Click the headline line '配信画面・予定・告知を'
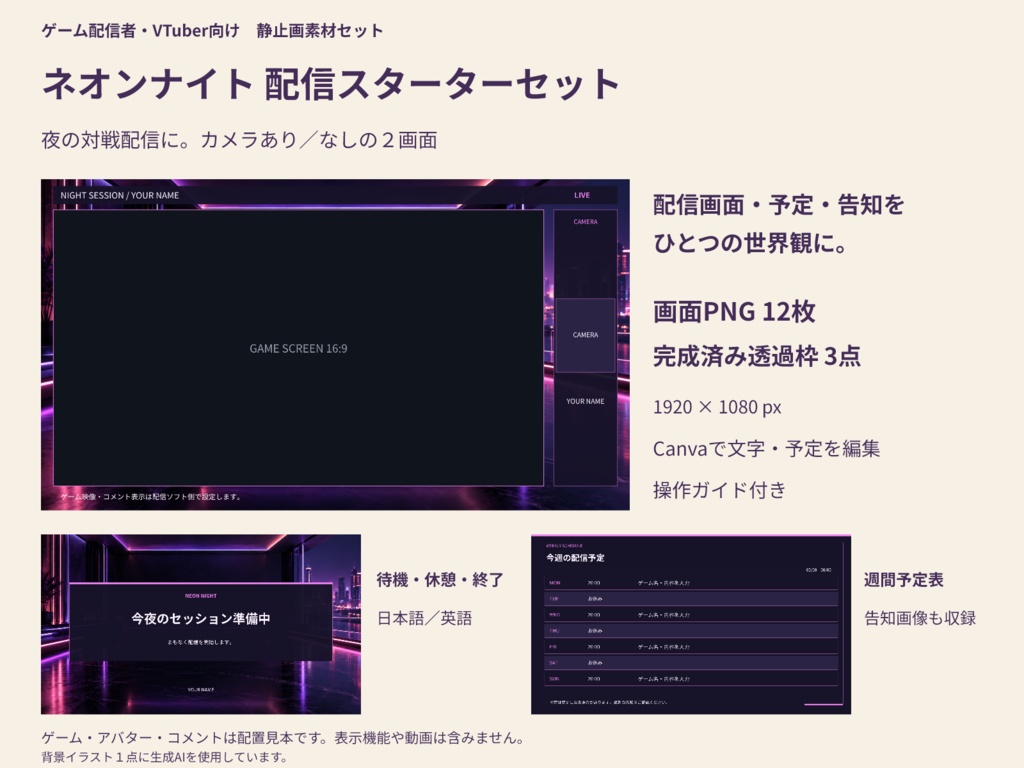1024x768 pixels. tap(778, 205)
